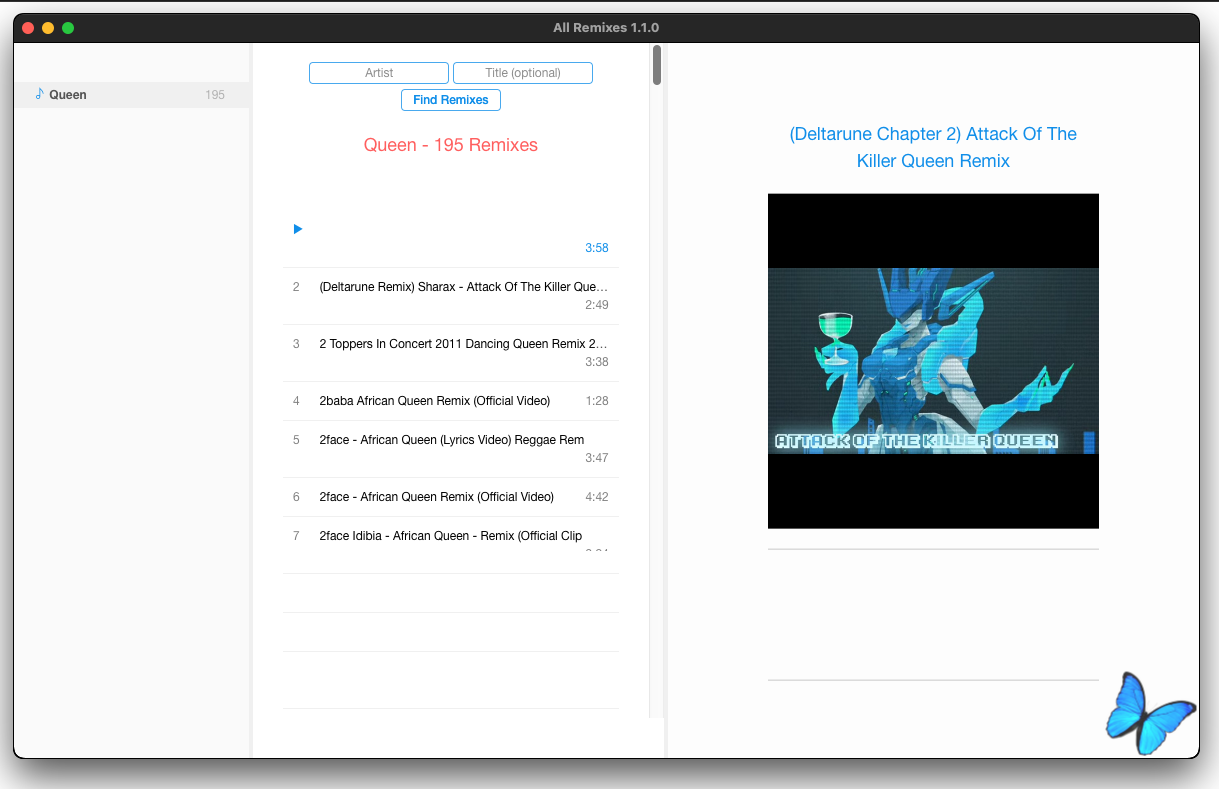Click the Find Remixes button
This screenshot has height=789, width=1219.
click(451, 100)
